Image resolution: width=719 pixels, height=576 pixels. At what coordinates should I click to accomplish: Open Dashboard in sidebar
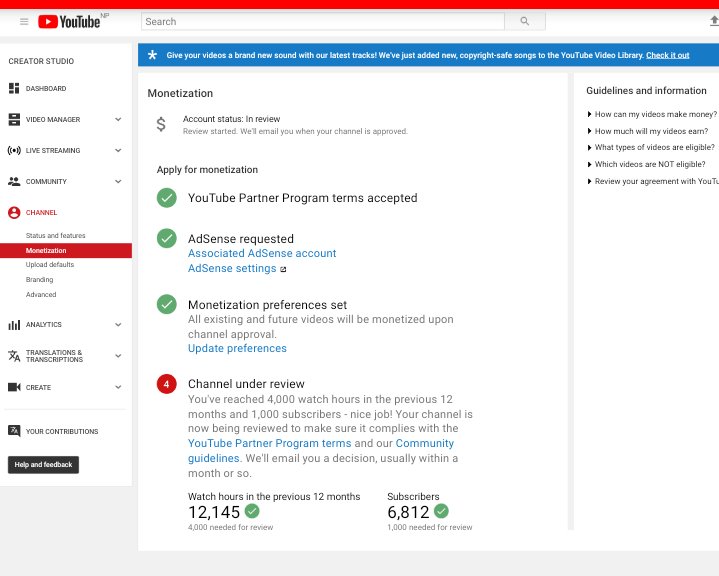point(46,89)
